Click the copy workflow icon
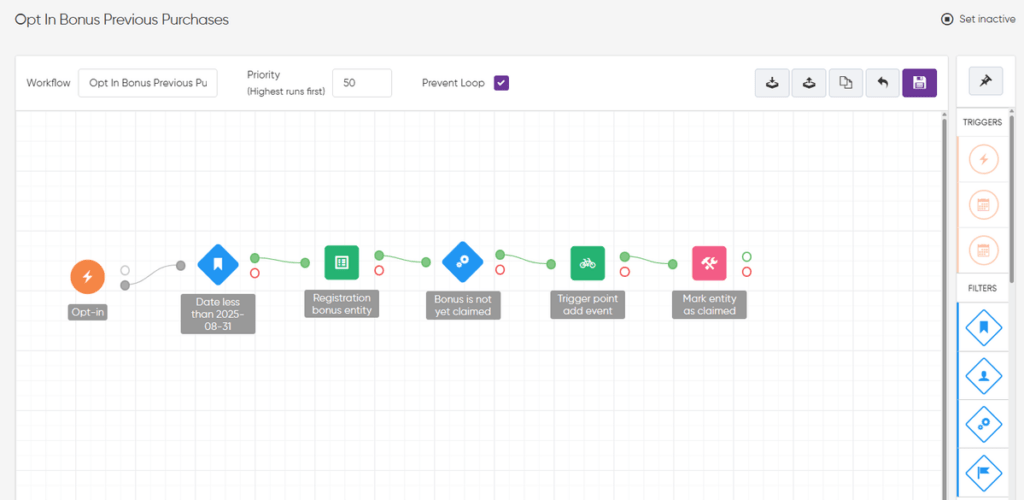The image size is (1024, 500). pyautogui.click(x=846, y=83)
